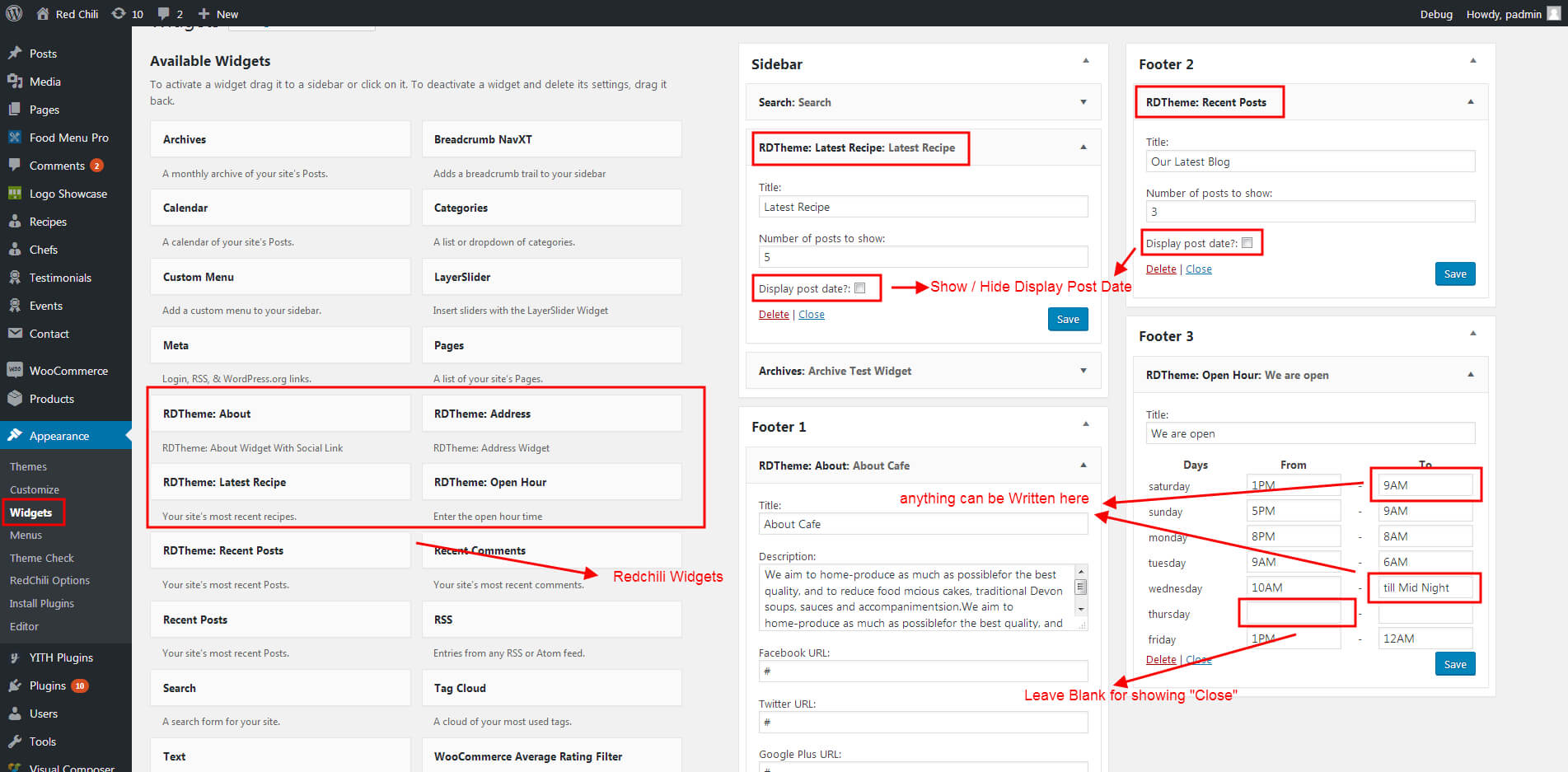This screenshot has height=772, width=1568.
Task: Collapse the Footer 2 widget area
Action: click(x=1473, y=61)
